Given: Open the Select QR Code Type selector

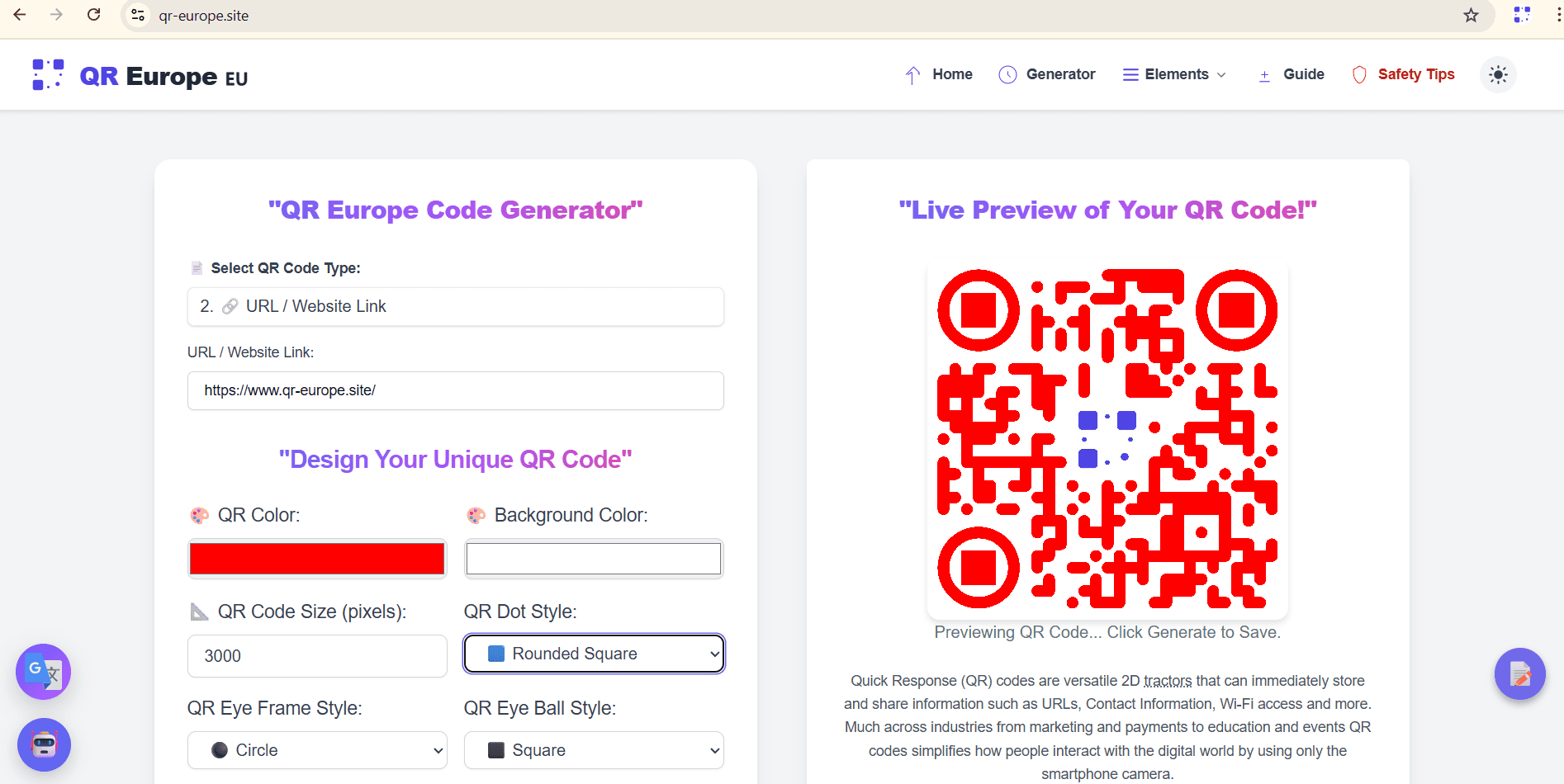Looking at the screenshot, I should [x=455, y=307].
